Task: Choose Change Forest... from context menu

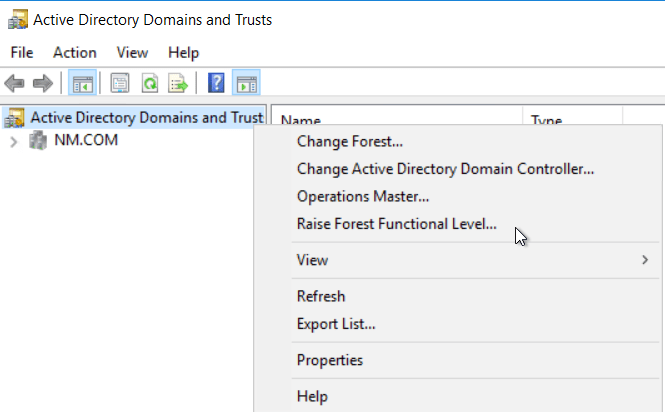Action: point(350,141)
